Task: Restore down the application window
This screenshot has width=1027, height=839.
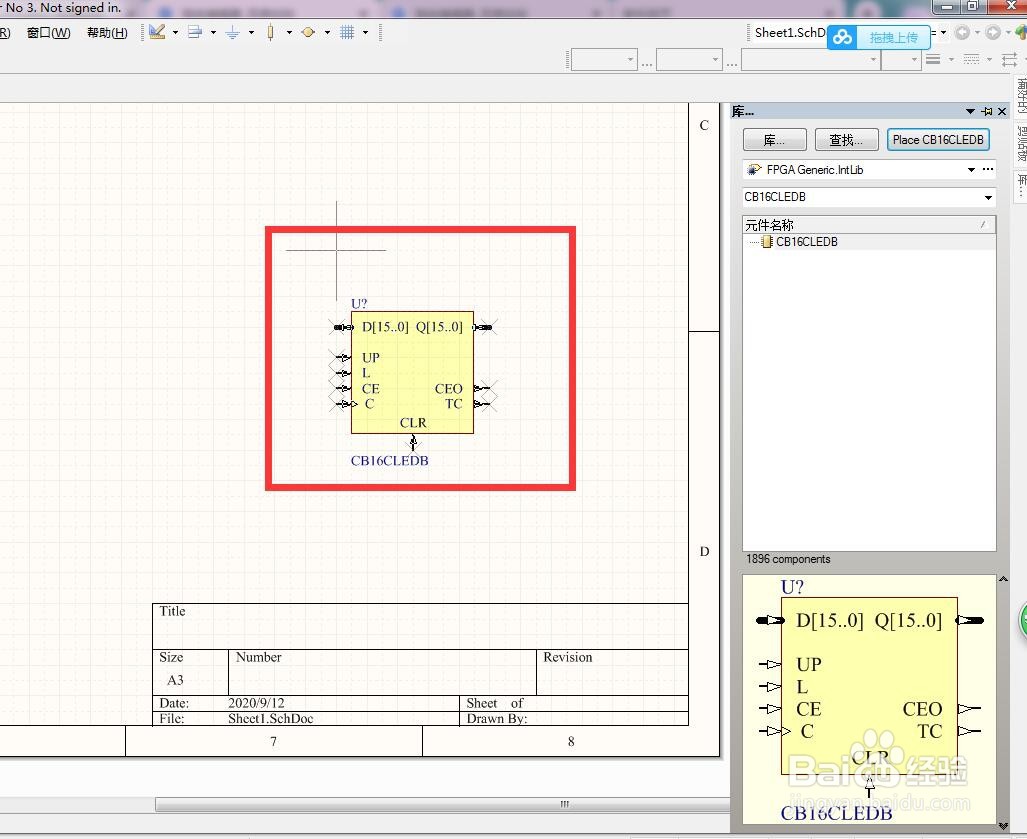Action: pos(973,7)
